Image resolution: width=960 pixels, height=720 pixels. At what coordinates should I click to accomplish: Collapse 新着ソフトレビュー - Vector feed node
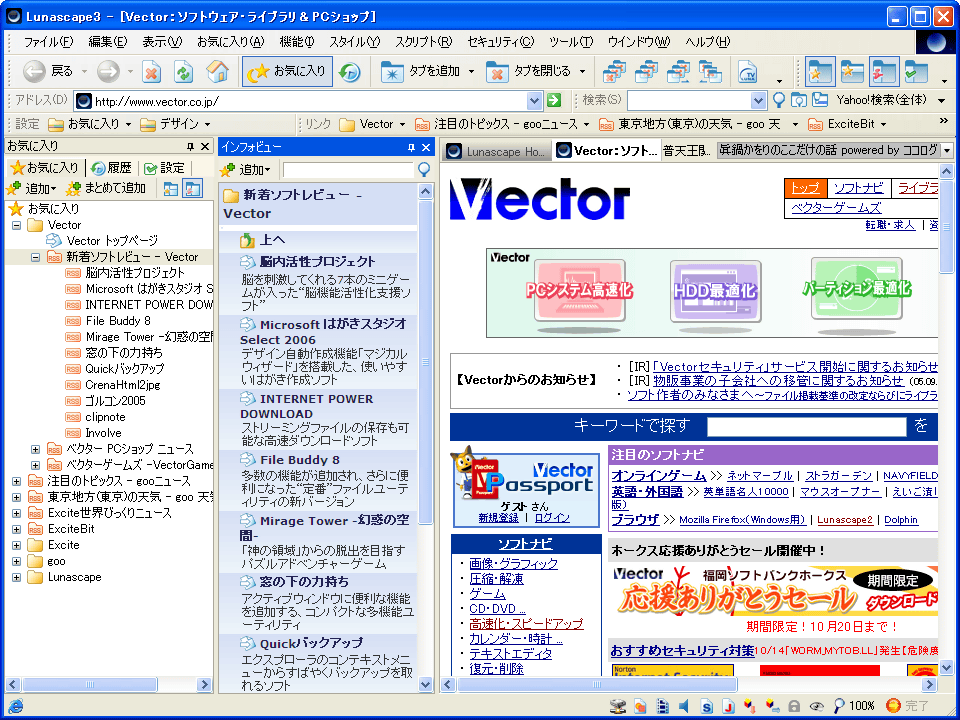[36, 257]
